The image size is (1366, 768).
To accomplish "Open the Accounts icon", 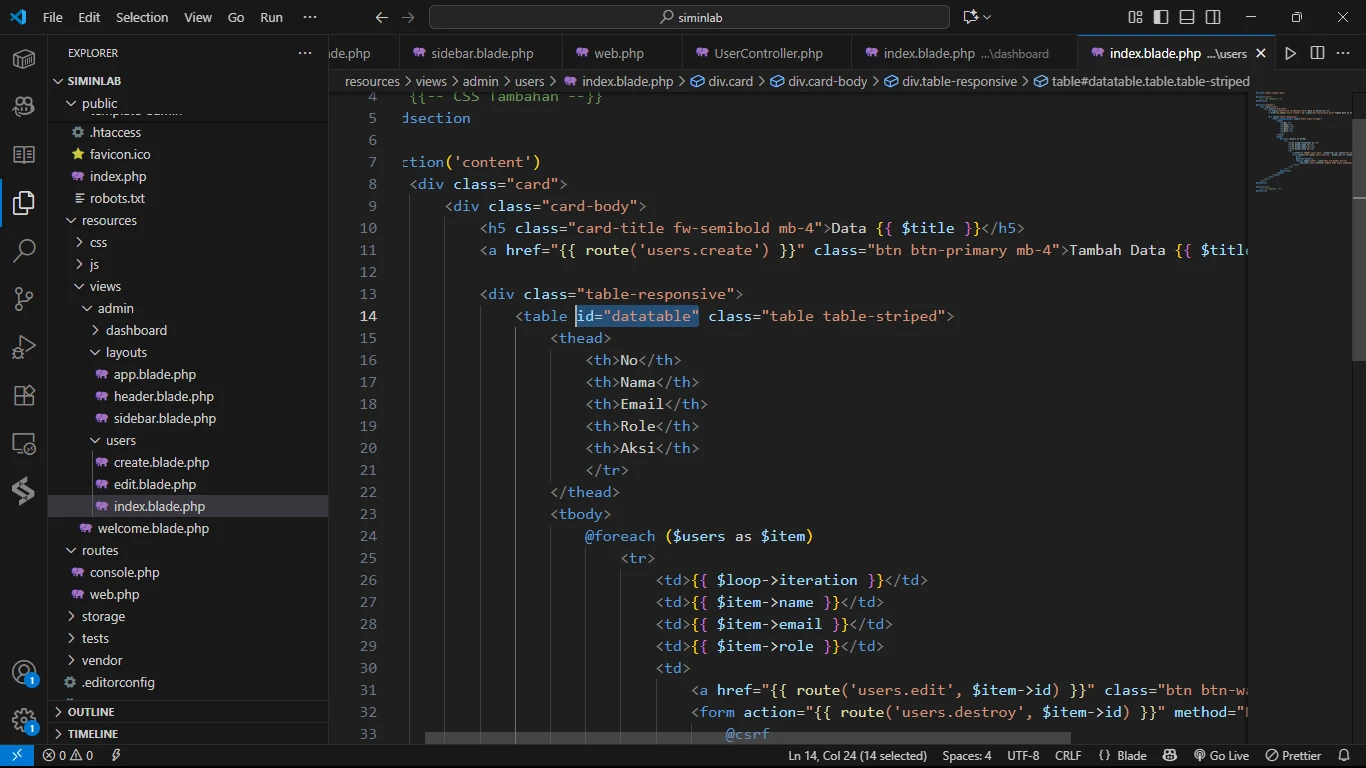I will [x=24, y=673].
